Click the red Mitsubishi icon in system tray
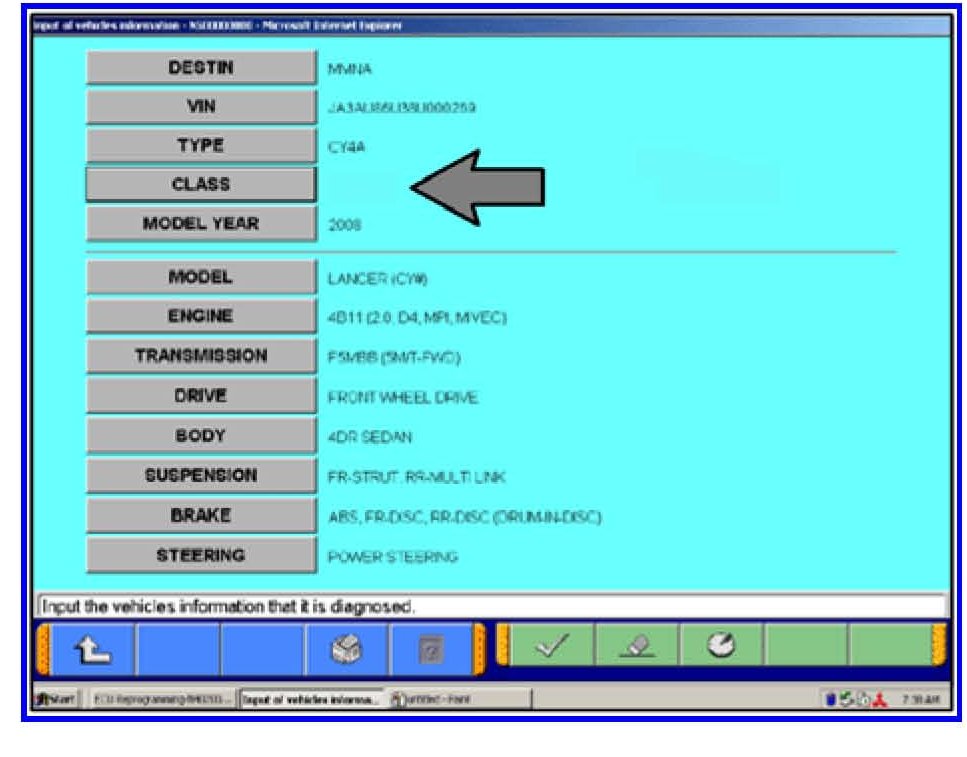Image resolution: width=967 pixels, height=757 pixels. click(878, 698)
